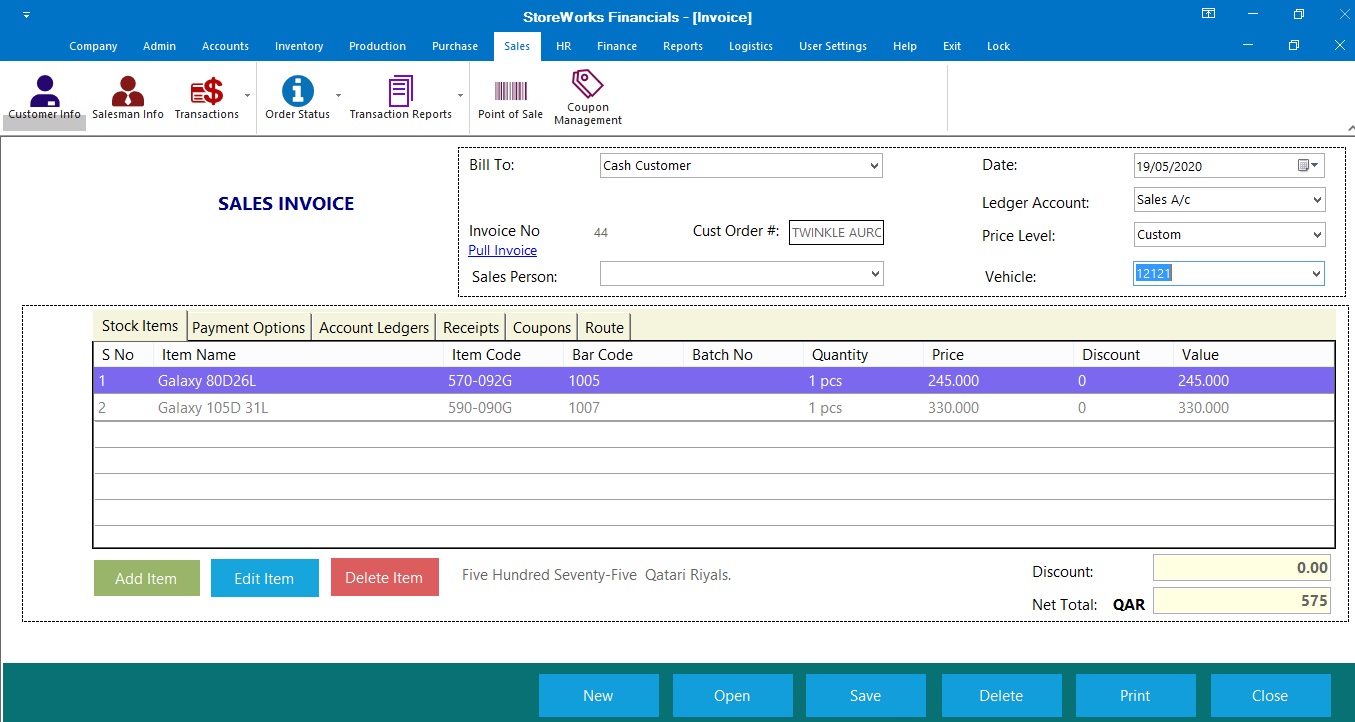The width and height of the screenshot is (1355, 722).
Task: Click Net Total amount field
Action: 1242,600
